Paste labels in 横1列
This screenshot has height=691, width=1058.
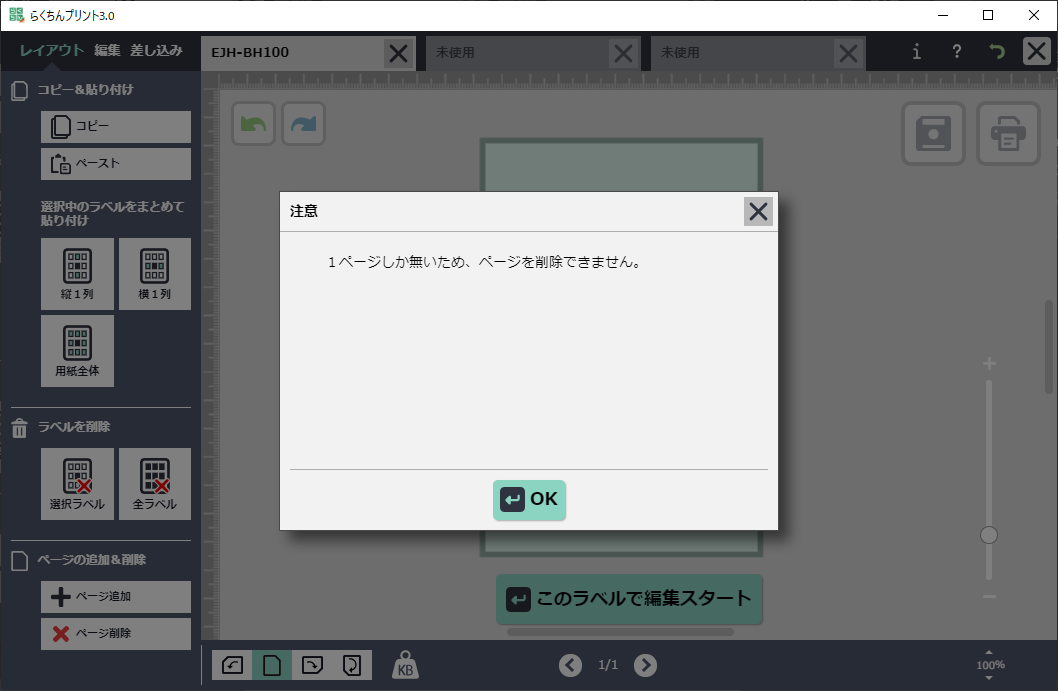coord(155,274)
